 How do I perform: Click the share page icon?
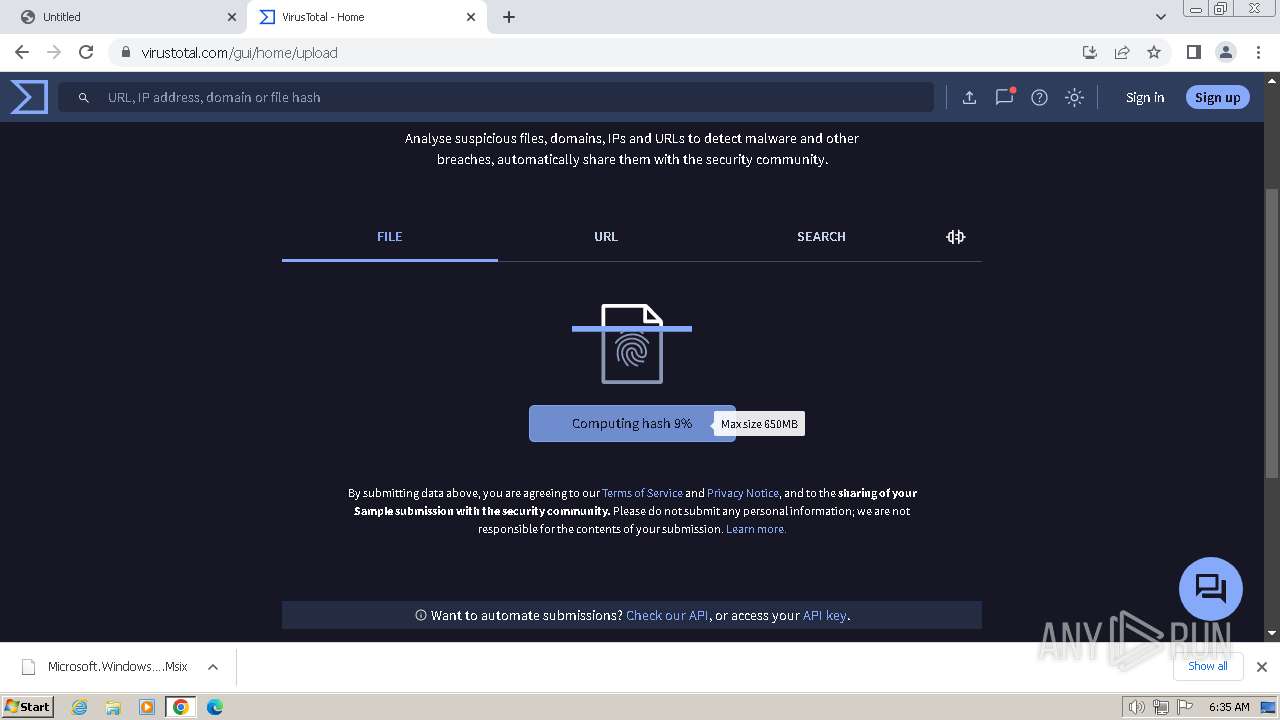pos(1122,52)
